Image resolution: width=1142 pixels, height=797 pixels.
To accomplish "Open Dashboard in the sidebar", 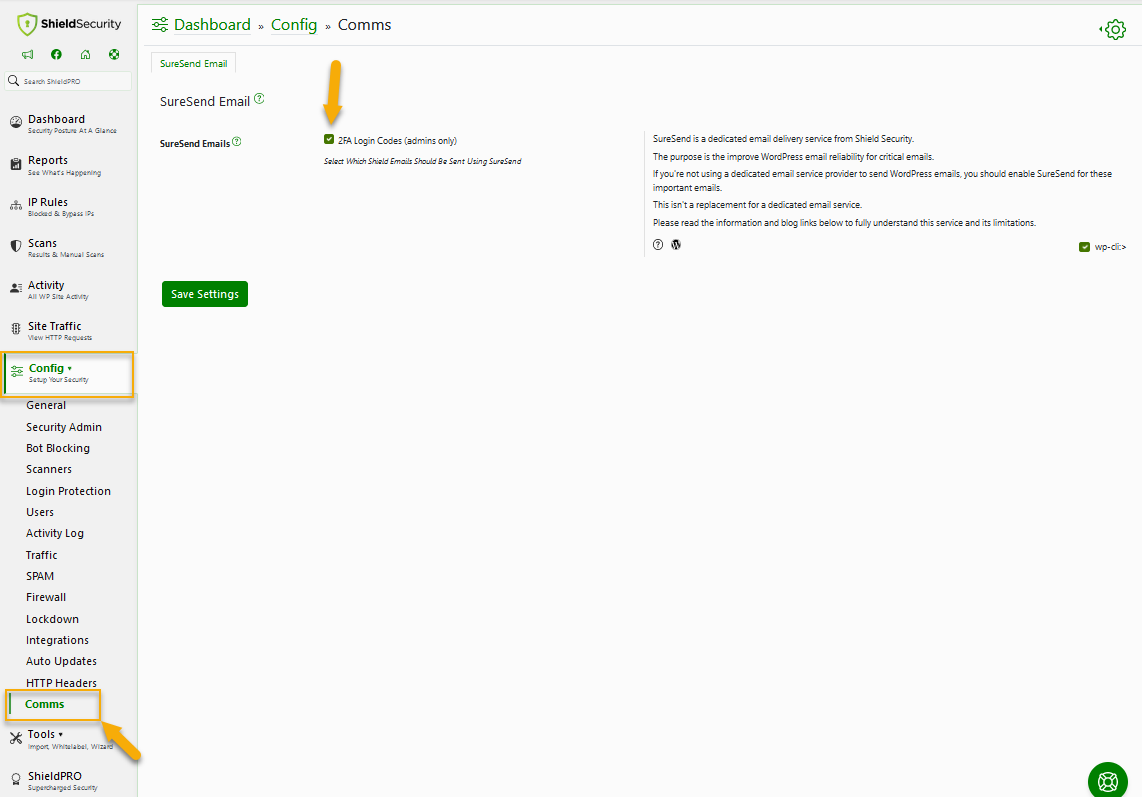I will point(68,123).
